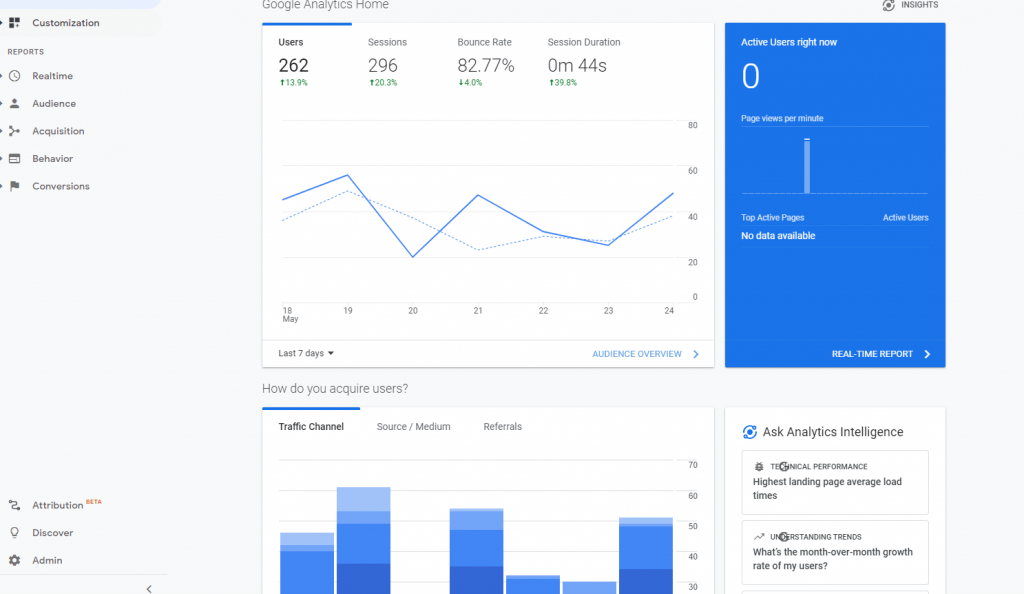Switch to the Traffic Channel tab
The width and height of the screenshot is (1024, 594).
pyautogui.click(x=311, y=426)
